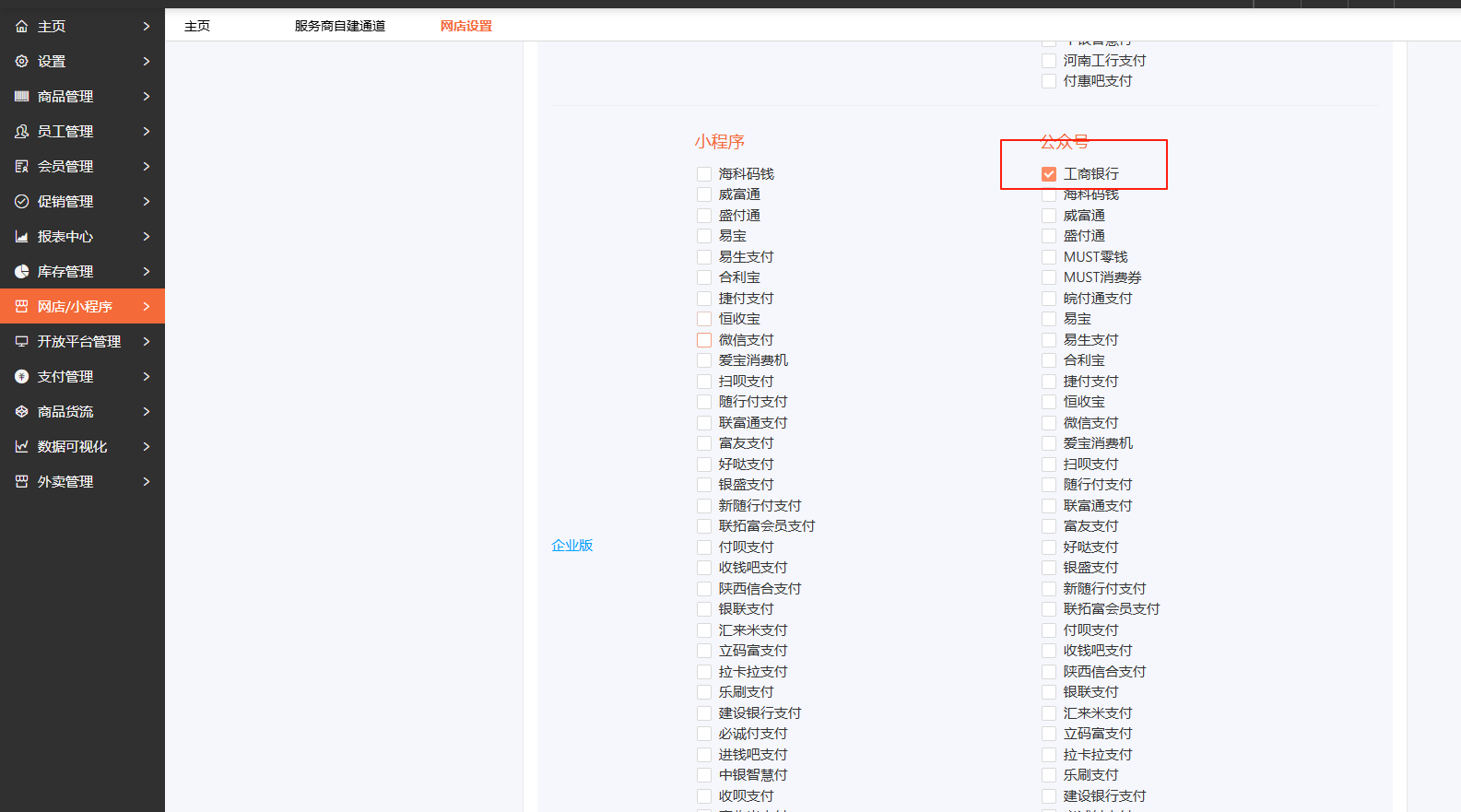This screenshot has height=812, width=1461.
Task: Check 拉卡拉支付 under 小程序
Action: point(704,672)
